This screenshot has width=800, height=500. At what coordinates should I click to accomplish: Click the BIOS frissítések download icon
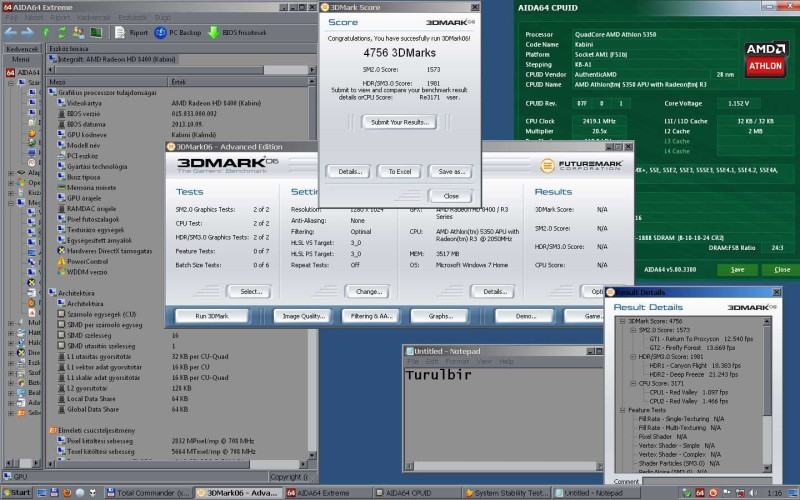(215, 32)
